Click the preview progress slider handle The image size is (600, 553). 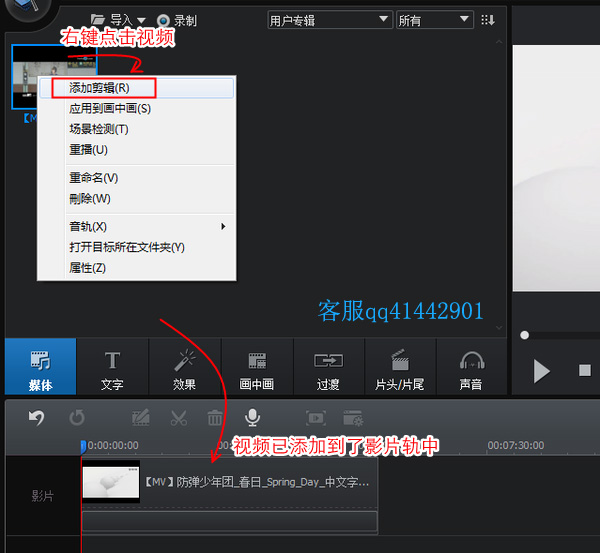tap(525, 335)
